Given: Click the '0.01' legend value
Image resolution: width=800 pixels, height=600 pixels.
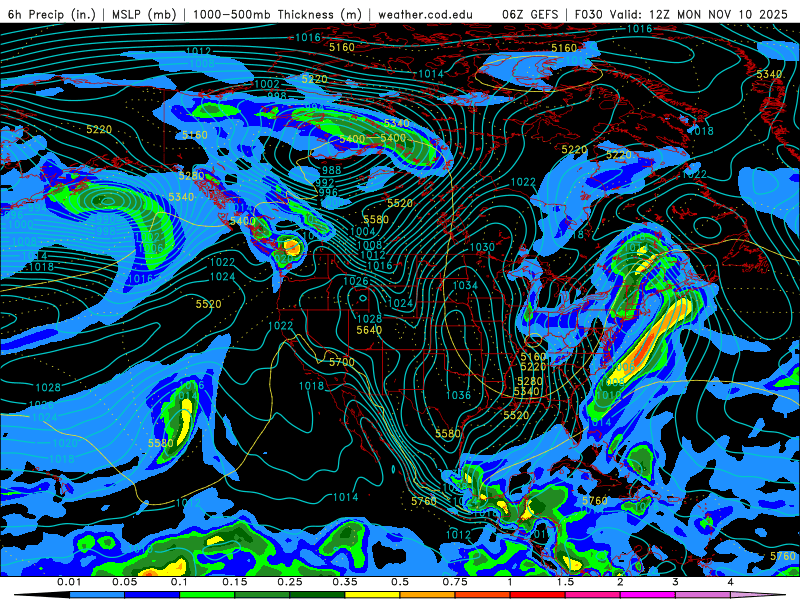Looking at the screenshot, I should (68, 582).
